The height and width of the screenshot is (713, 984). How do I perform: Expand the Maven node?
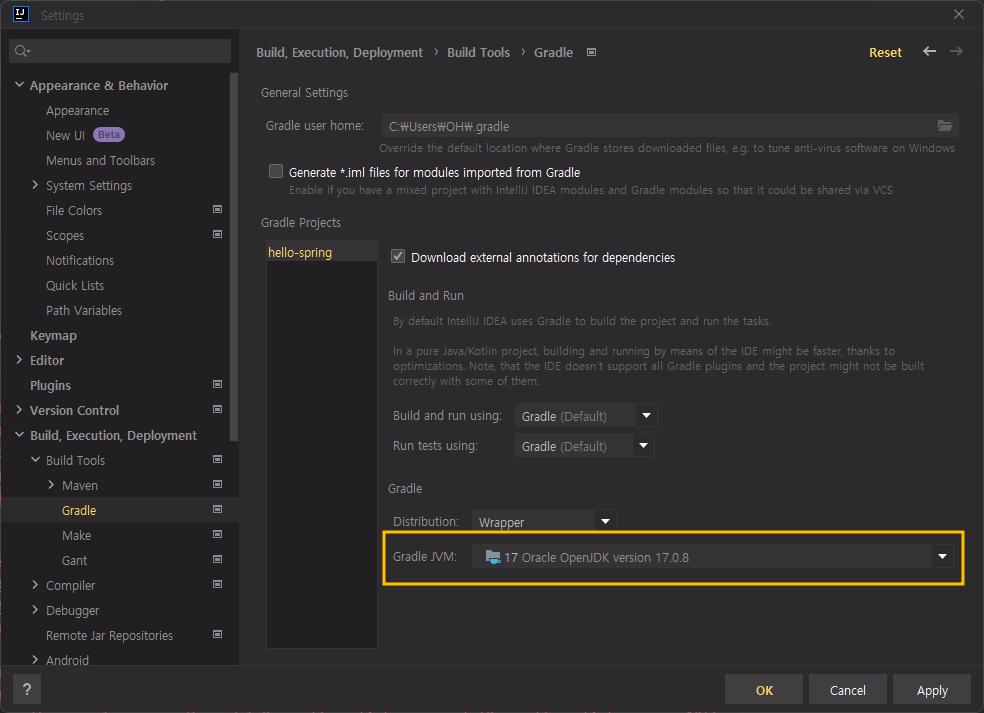pos(51,485)
